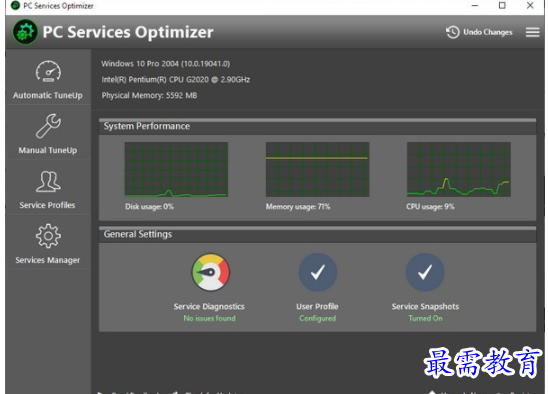The height and width of the screenshot is (394, 548).
Task: Click the 'CPU usage: 9%' text
Action: pos(430,207)
